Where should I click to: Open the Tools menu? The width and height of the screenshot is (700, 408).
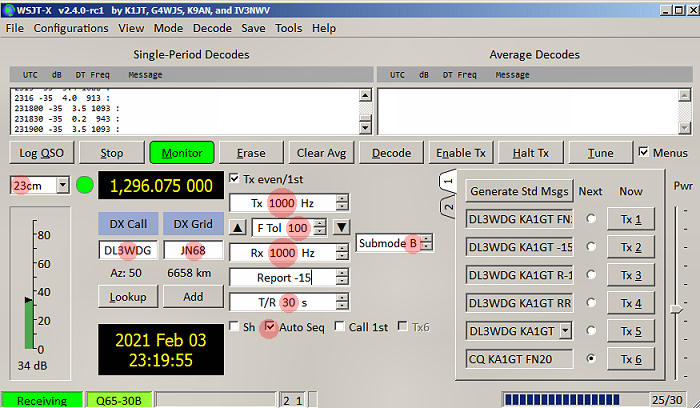tap(288, 28)
